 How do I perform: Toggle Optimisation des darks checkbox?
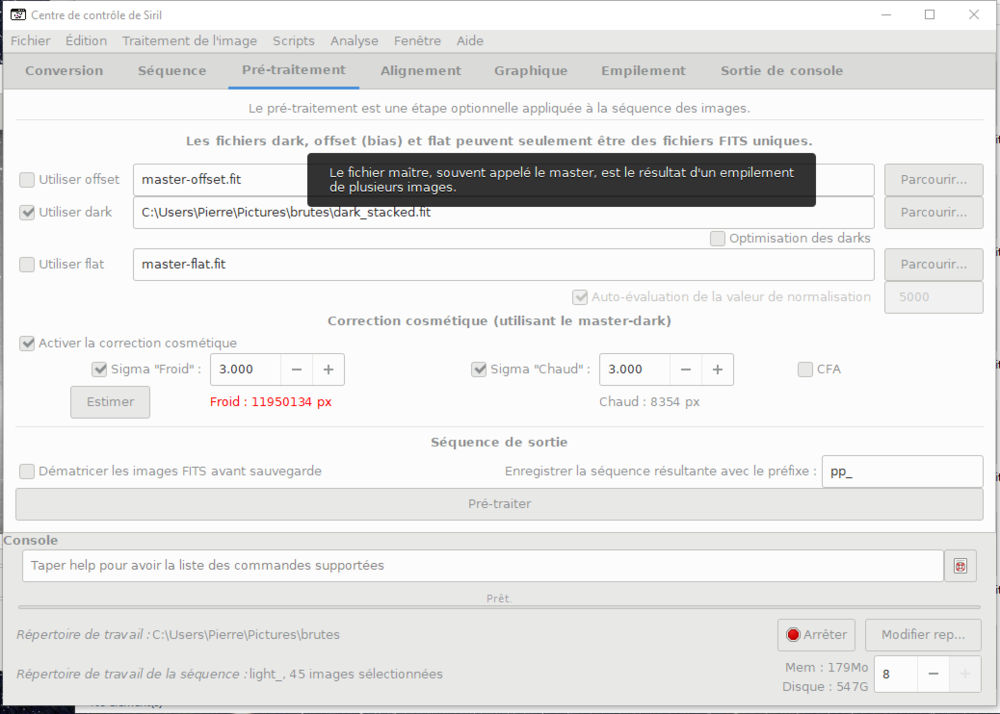[x=717, y=238]
